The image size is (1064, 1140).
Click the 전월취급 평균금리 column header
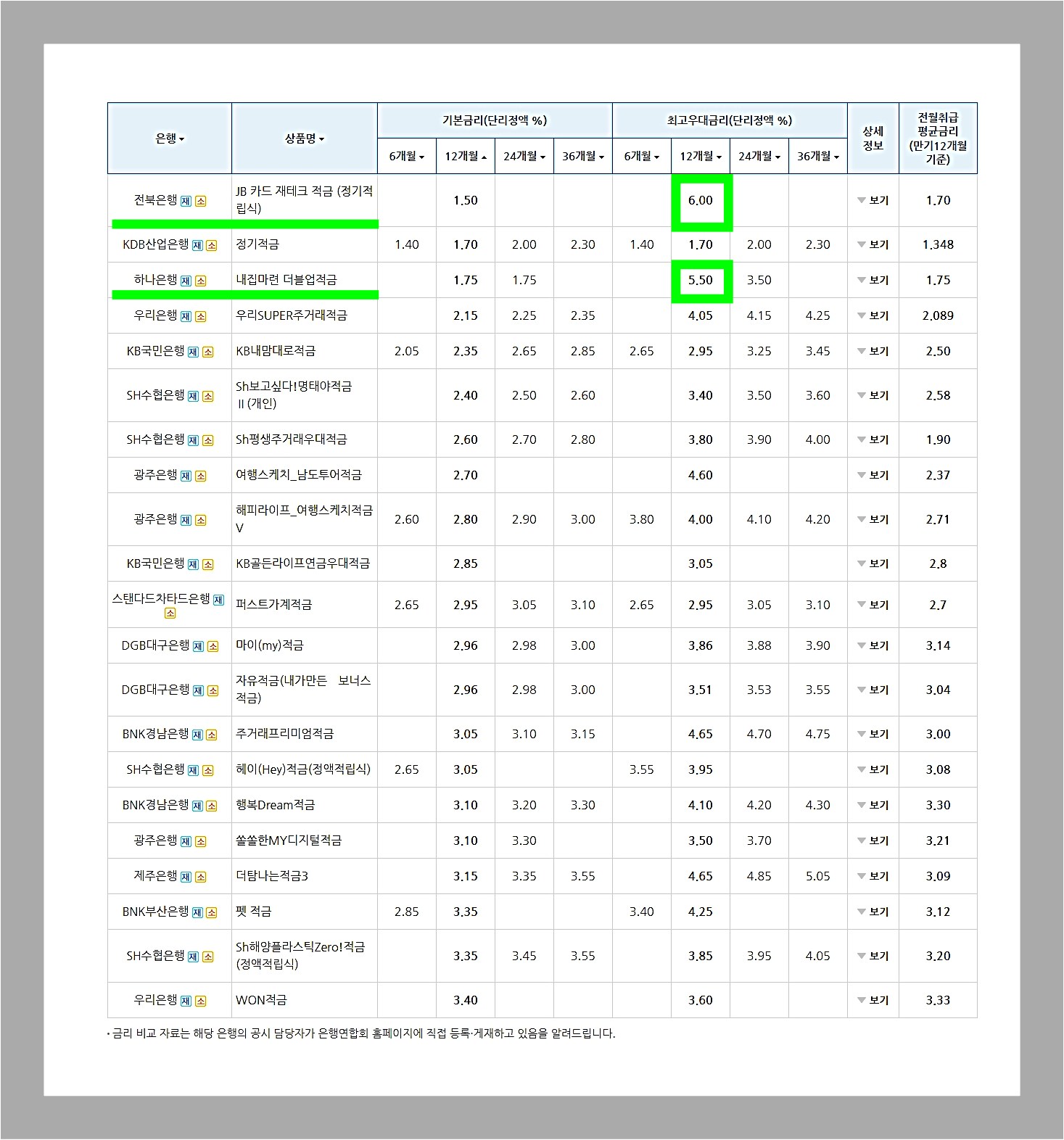coord(938,138)
